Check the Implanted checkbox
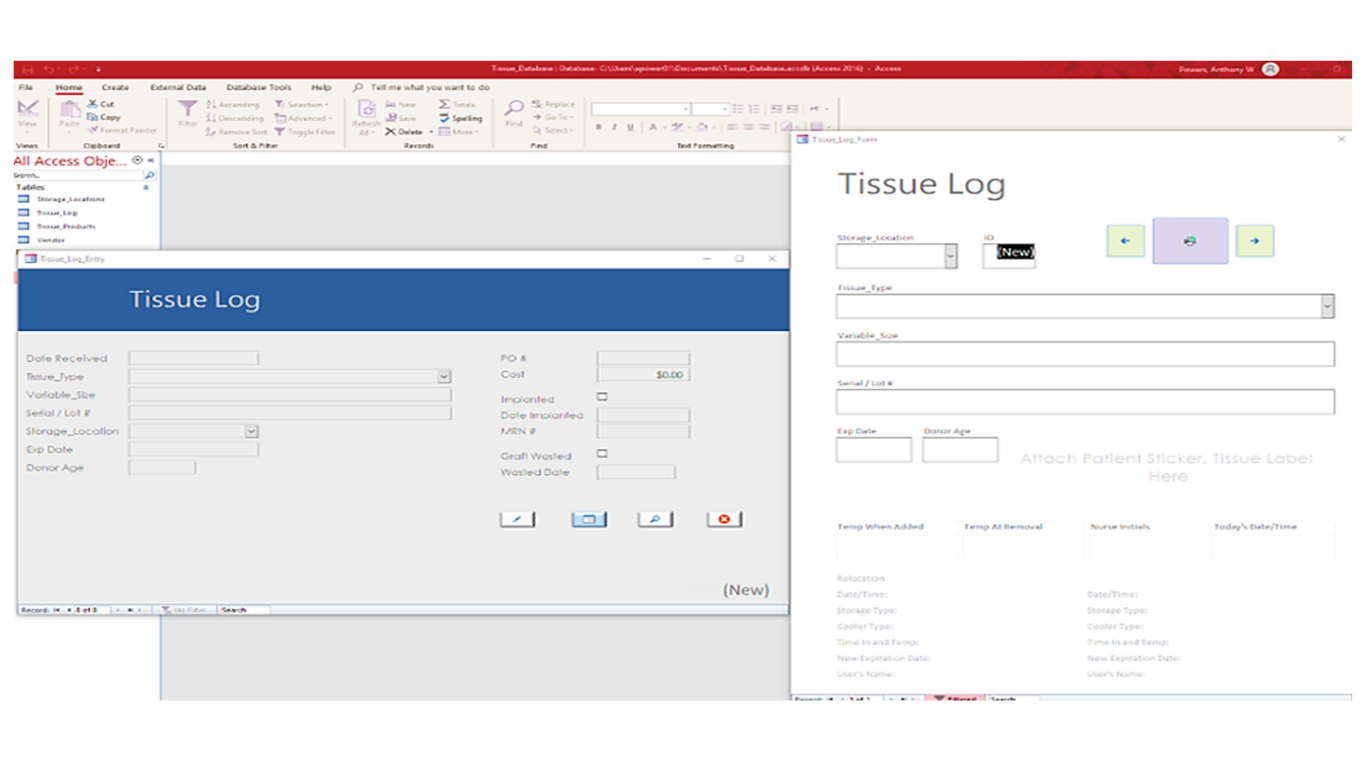This screenshot has height=768, width=1366. click(602, 397)
